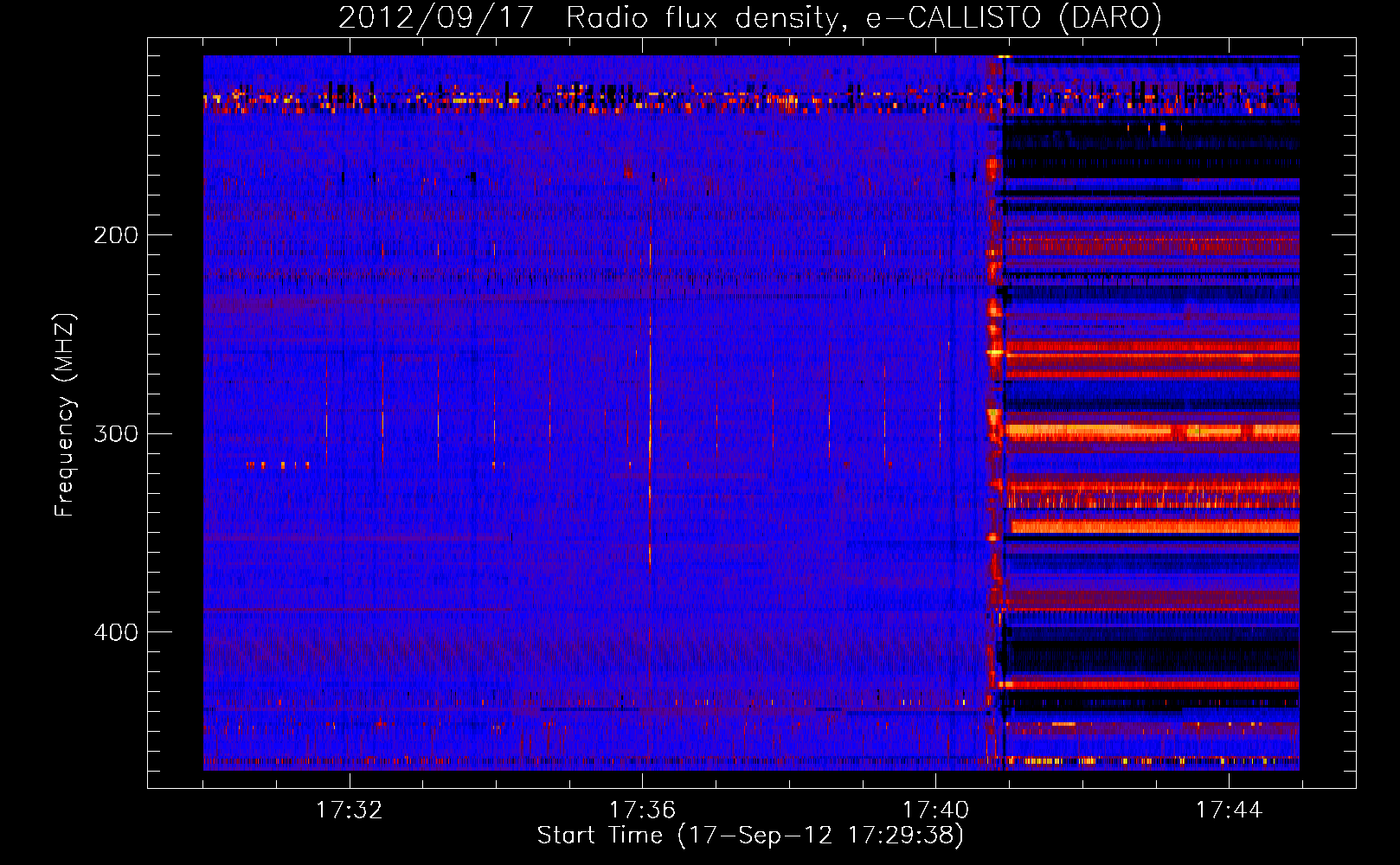Click the 'Start Time (17-Sep-12 17:29:38)' axis label
1400x865 pixels.
(750, 836)
